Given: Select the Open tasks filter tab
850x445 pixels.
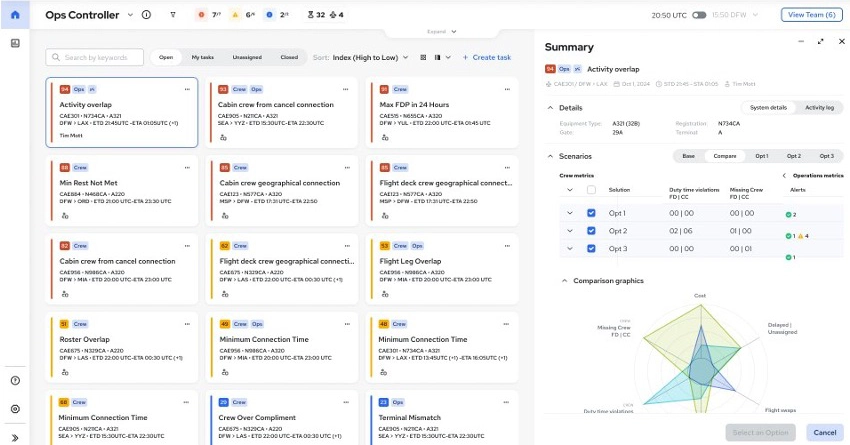Looking at the screenshot, I should (x=166, y=57).
